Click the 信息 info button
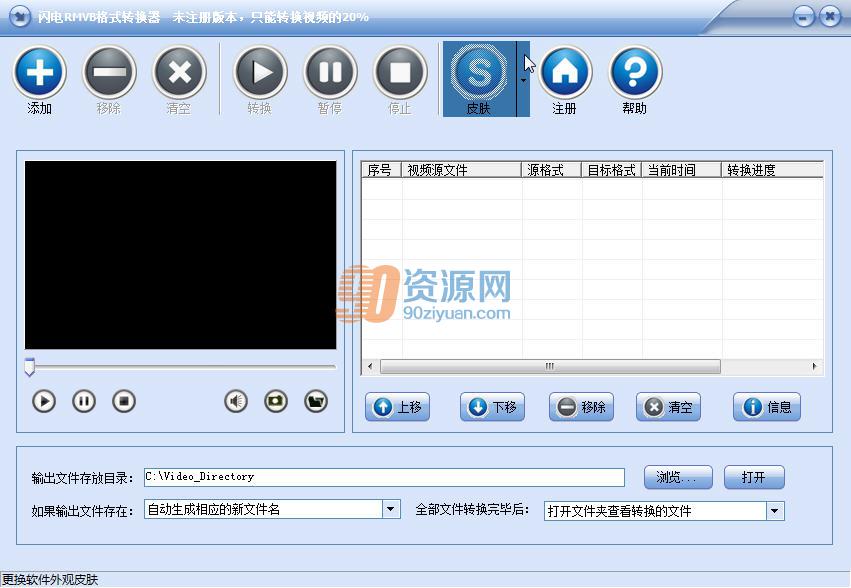The image size is (851, 588). click(x=767, y=407)
